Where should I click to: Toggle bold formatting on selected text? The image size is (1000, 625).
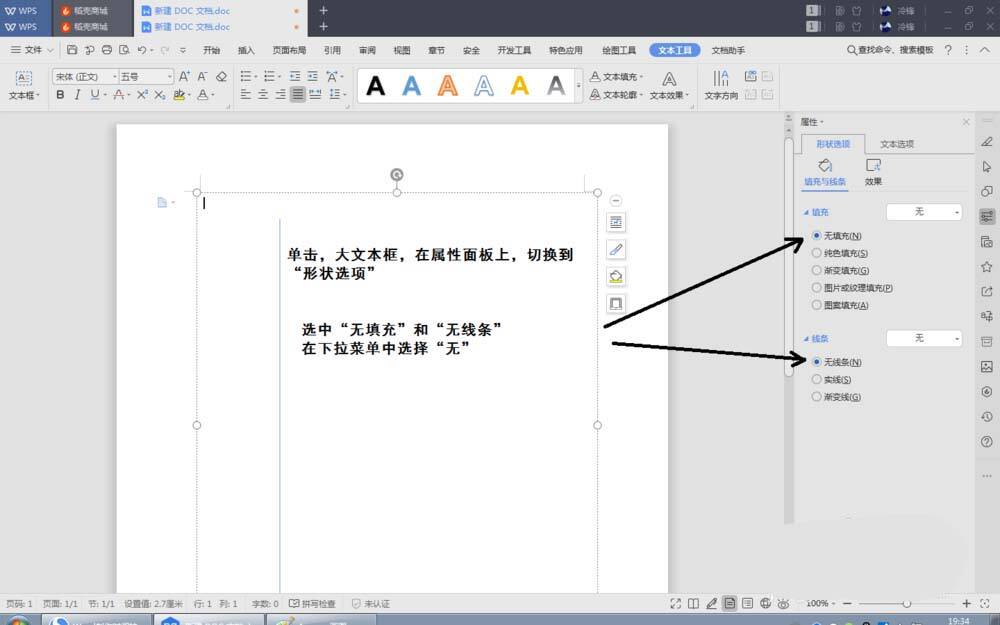click(x=60, y=95)
